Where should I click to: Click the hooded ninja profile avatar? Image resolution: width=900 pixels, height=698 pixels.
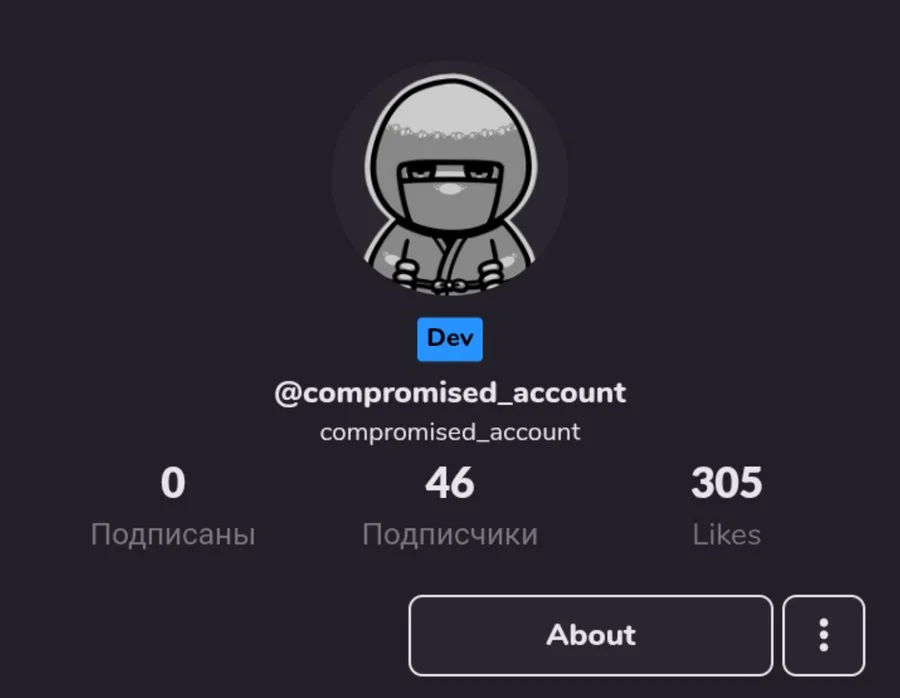(450, 178)
